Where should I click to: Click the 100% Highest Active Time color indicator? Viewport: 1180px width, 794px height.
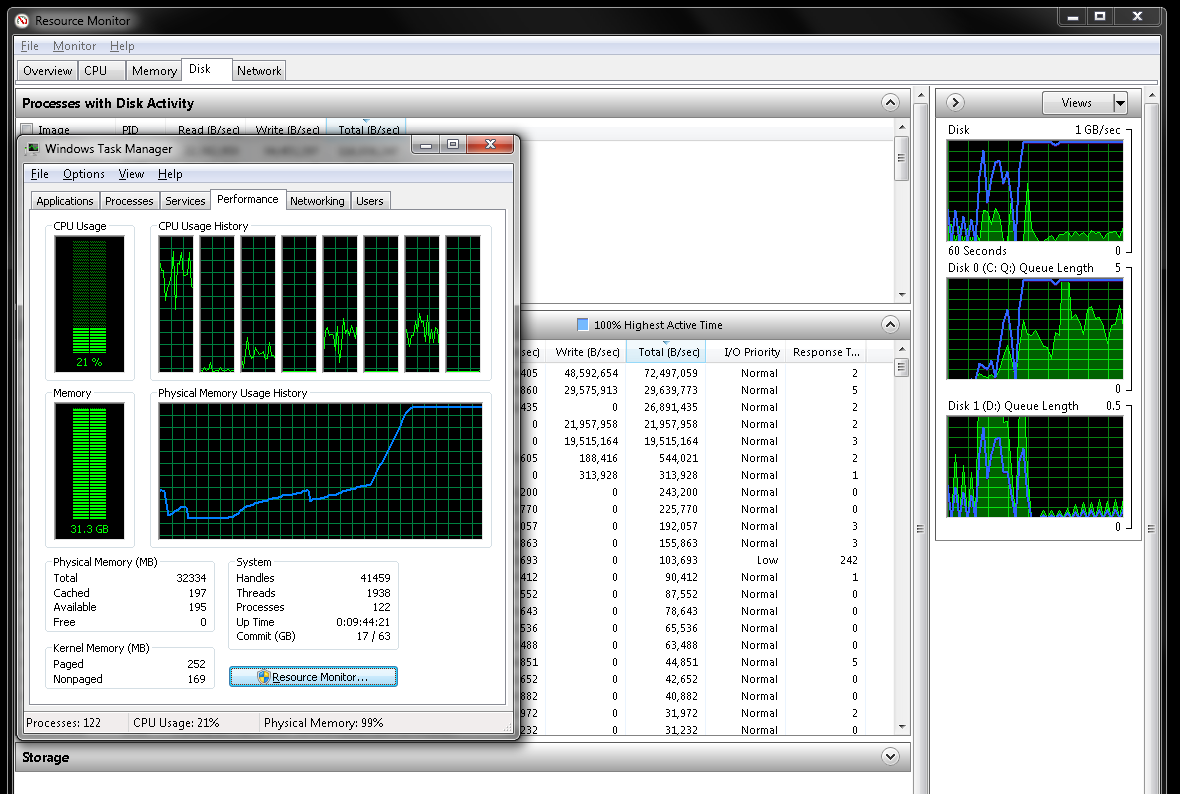582,324
